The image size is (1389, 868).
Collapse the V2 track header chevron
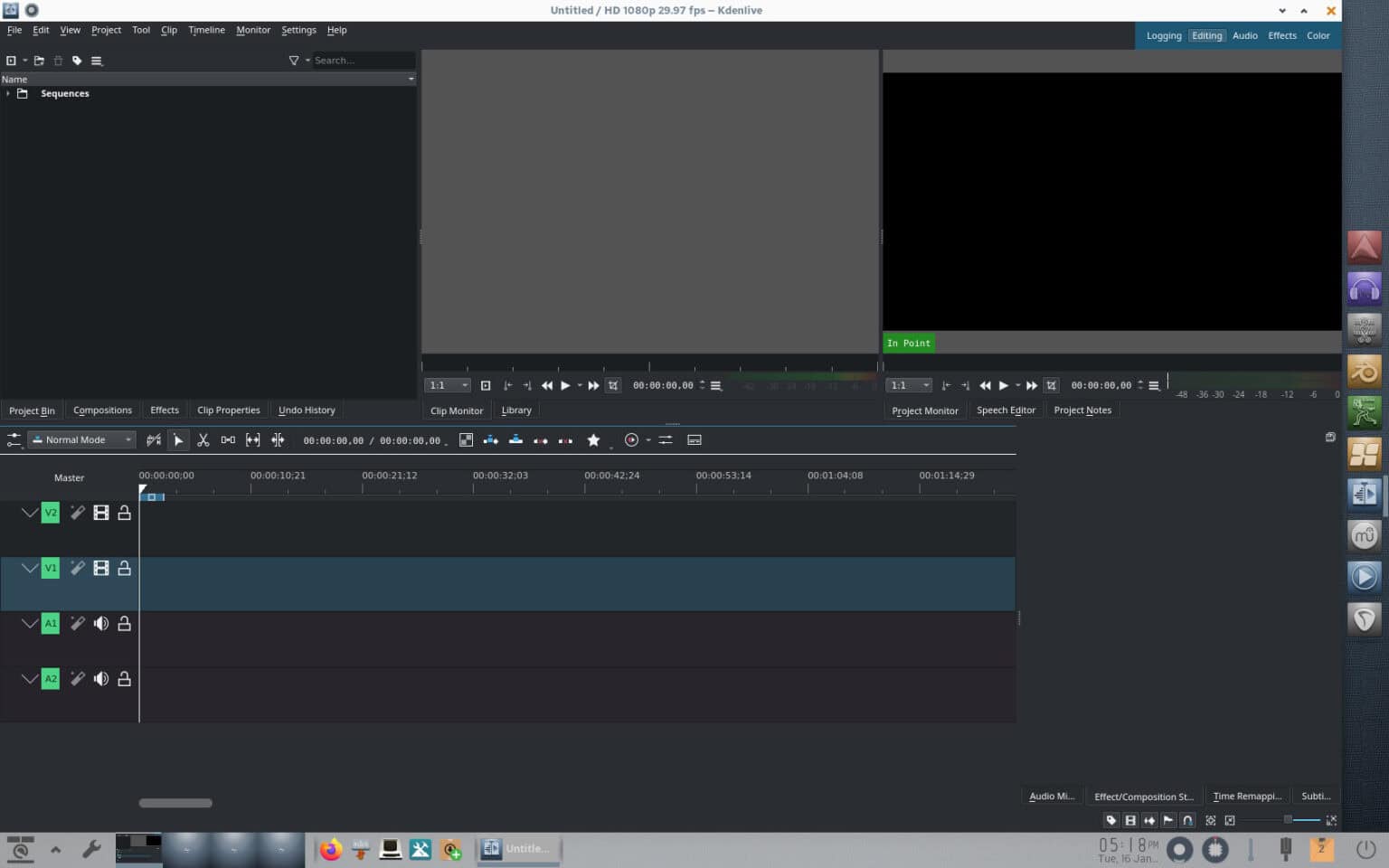[x=30, y=512]
